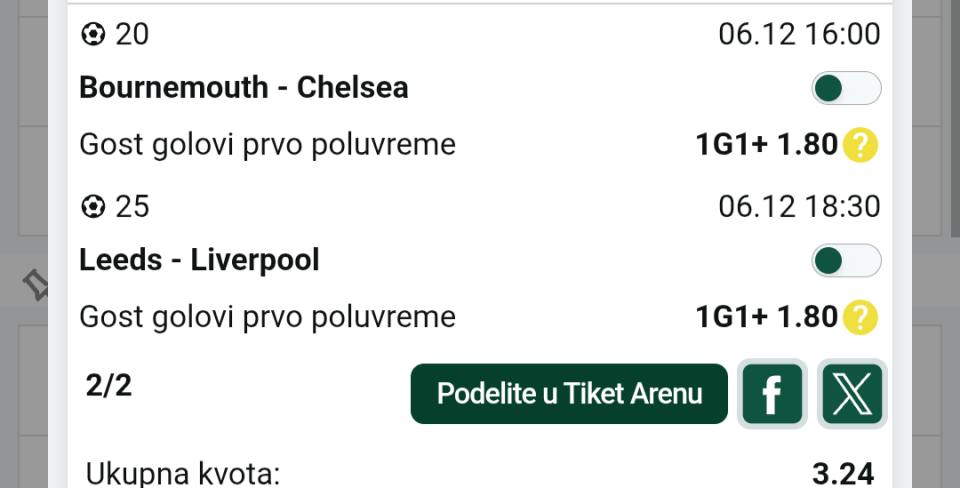The width and height of the screenshot is (960, 488).
Task: Click the Ukupna kvota total 3.24
Action: [843, 473]
